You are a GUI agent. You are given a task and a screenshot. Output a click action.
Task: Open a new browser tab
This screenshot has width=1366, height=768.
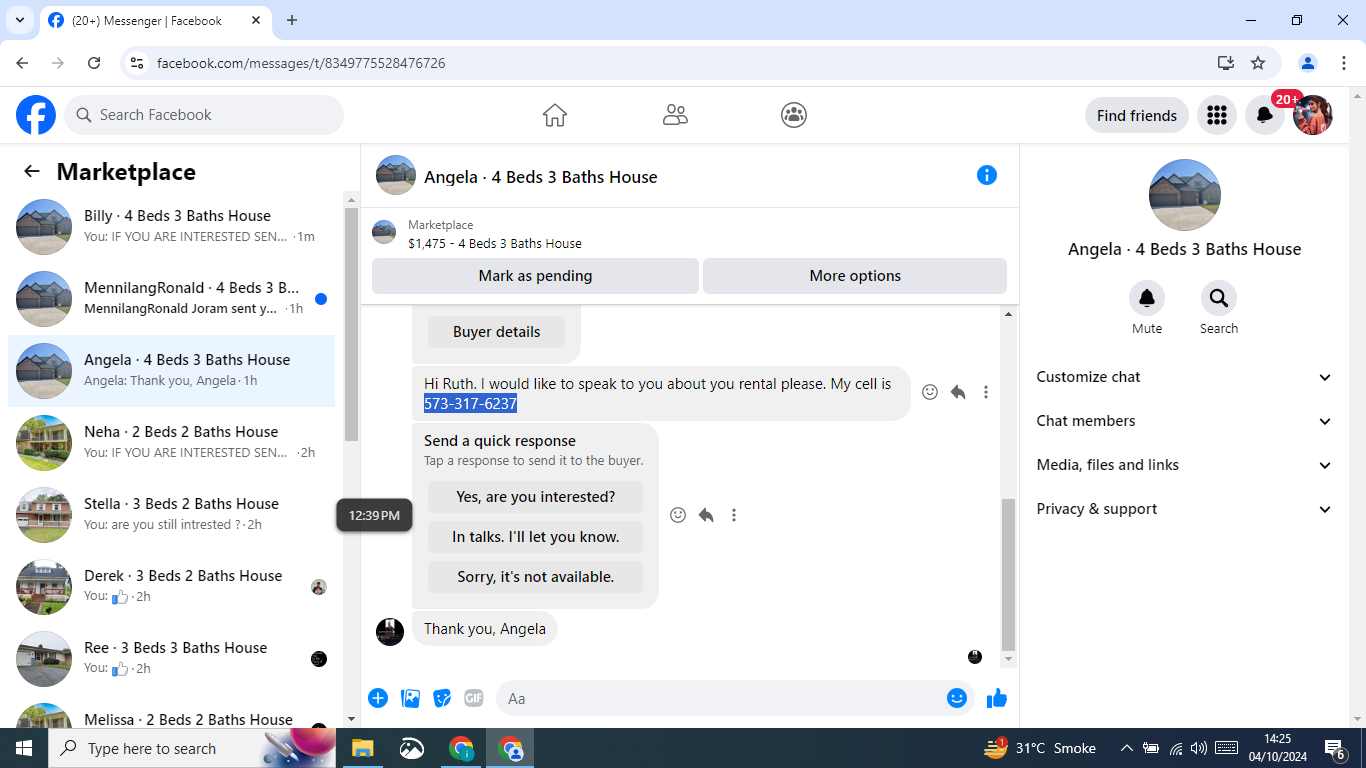(x=292, y=20)
